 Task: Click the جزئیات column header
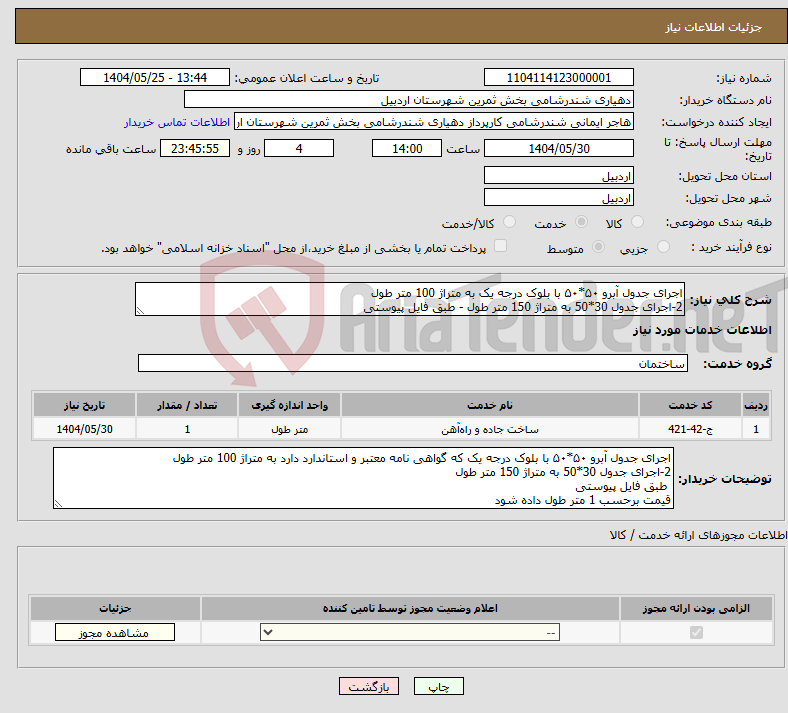click(115, 608)
